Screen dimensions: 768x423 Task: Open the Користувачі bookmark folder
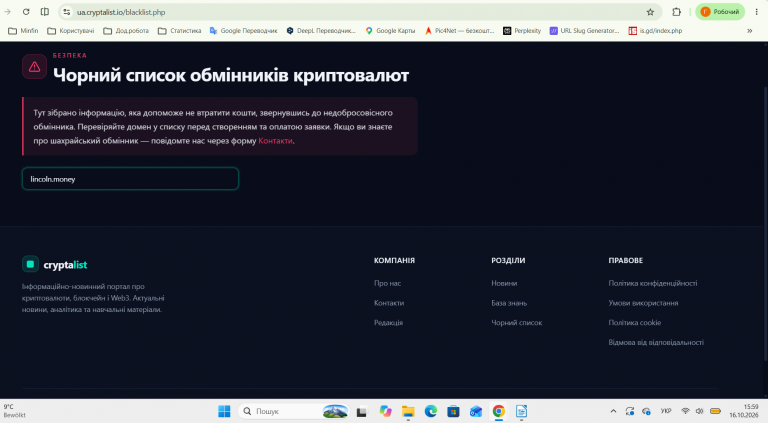(71, 30)
